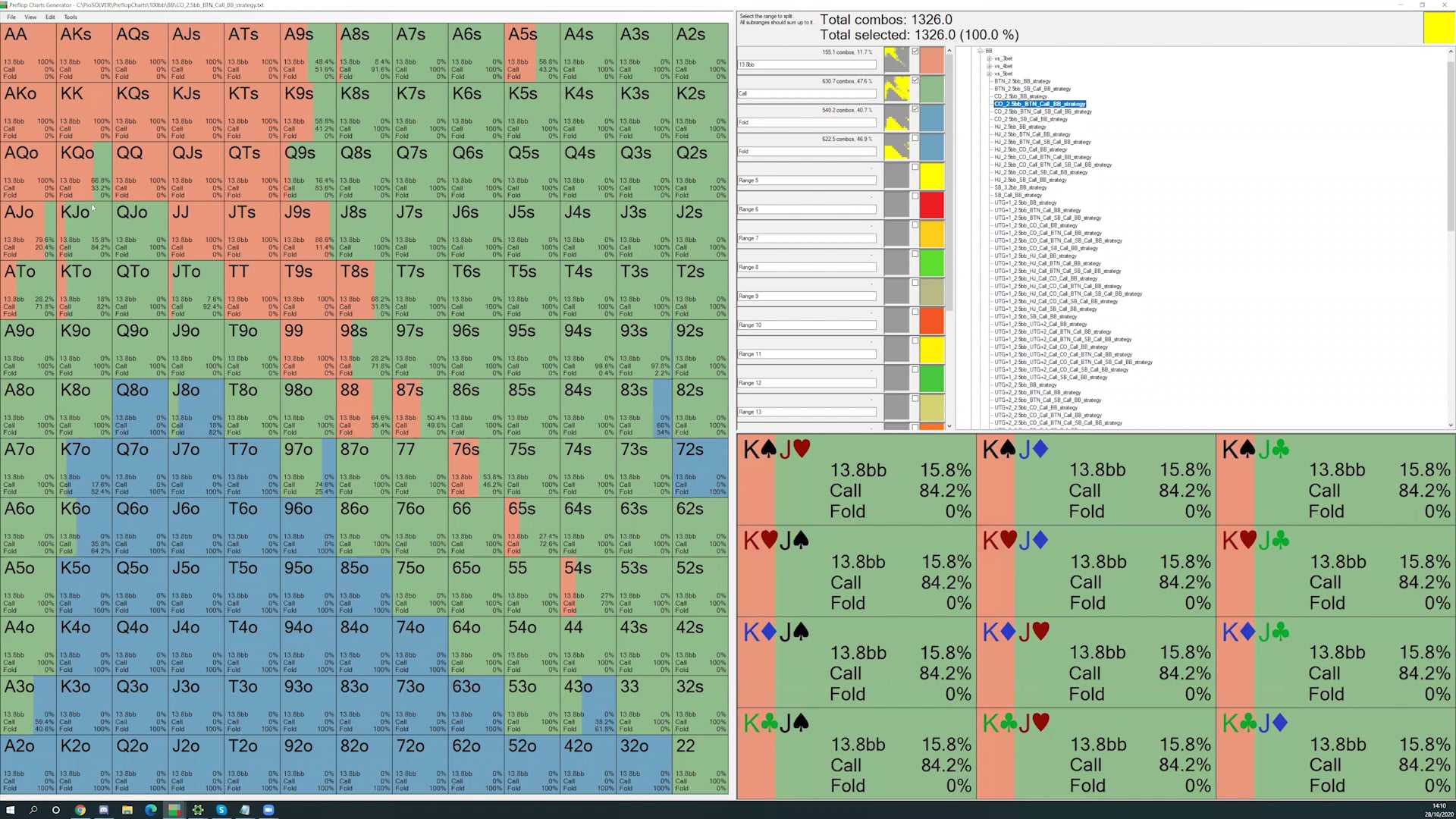1456x819 pixels.
Task: Click the red Range 6 color swatch
Action: pyautogui.click(x=931, y=206)
